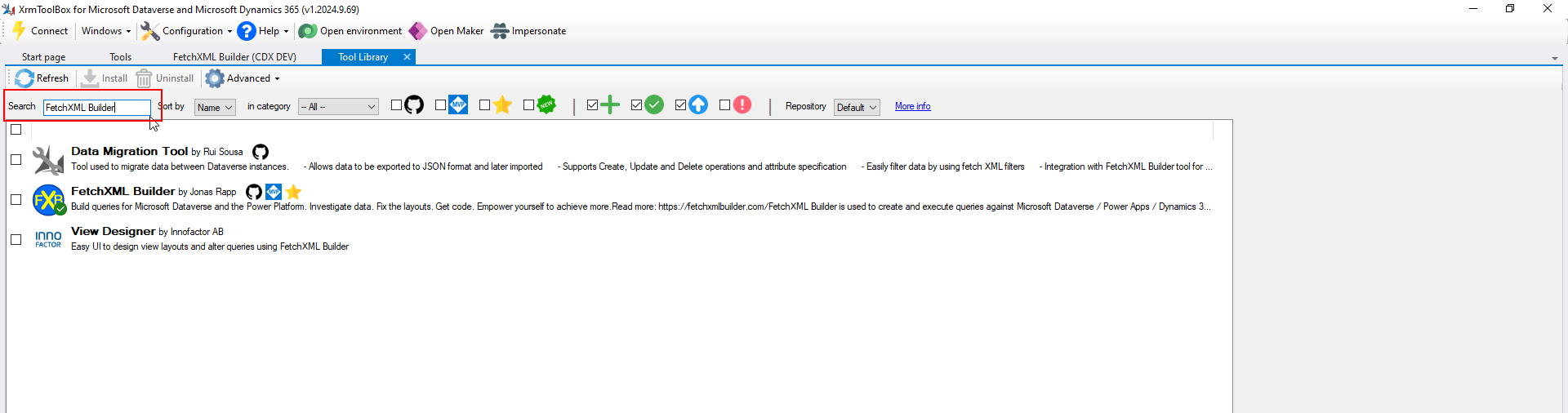This screenshot has height=413, width=1568.
Task: Click into the Search input field
Action: click(x=97, y=107)
